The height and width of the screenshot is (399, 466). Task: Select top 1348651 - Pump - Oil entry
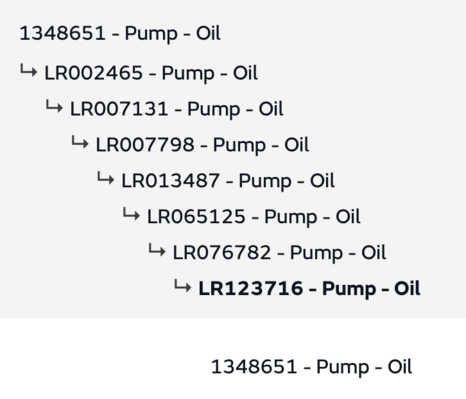120,34
